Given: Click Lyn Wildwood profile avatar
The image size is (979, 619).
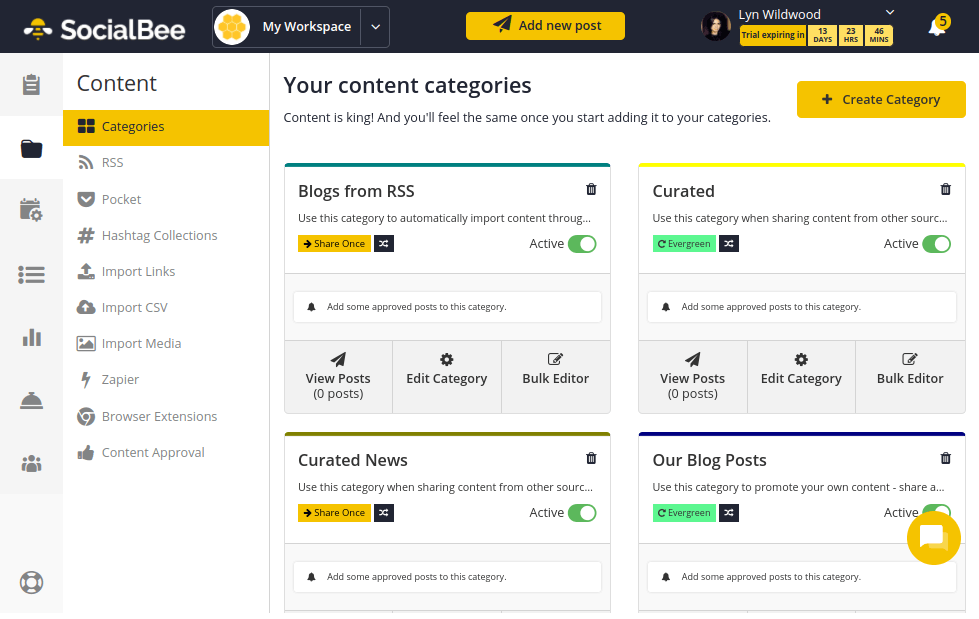Looking at the screenshot, I should point(716,26).
